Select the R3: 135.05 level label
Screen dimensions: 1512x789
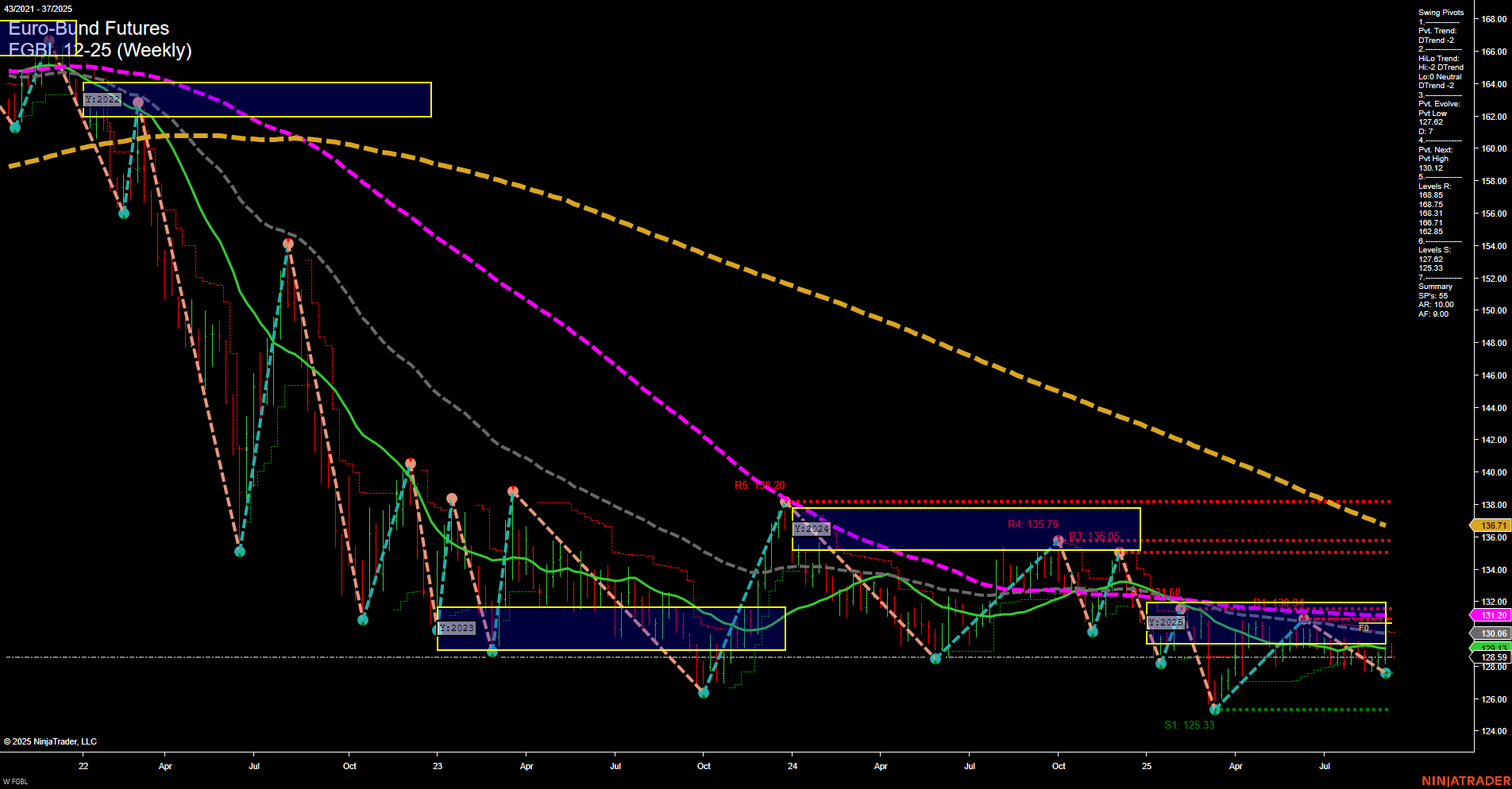coord(1094,537)
